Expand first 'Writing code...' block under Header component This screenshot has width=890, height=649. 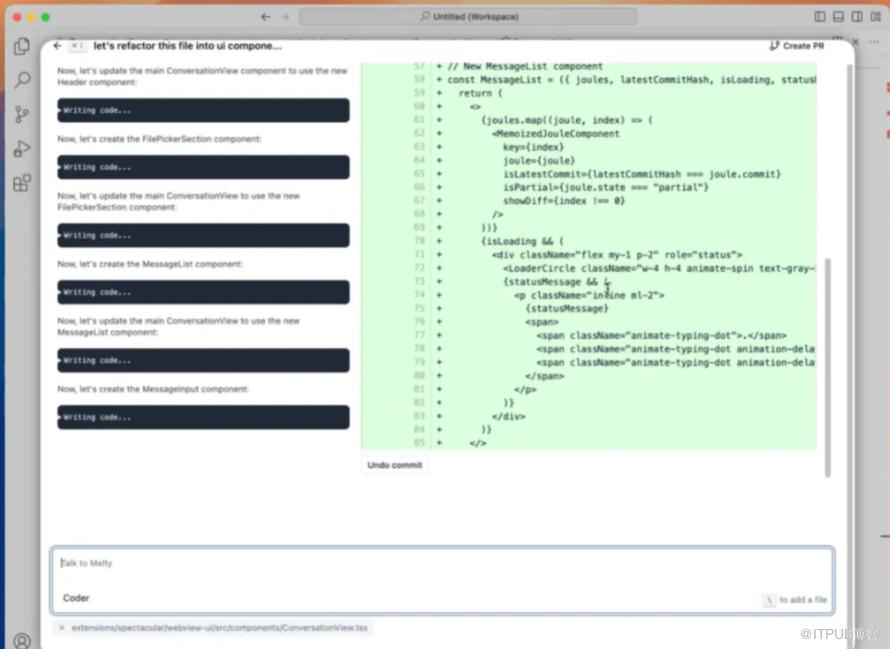pos(203,110)
